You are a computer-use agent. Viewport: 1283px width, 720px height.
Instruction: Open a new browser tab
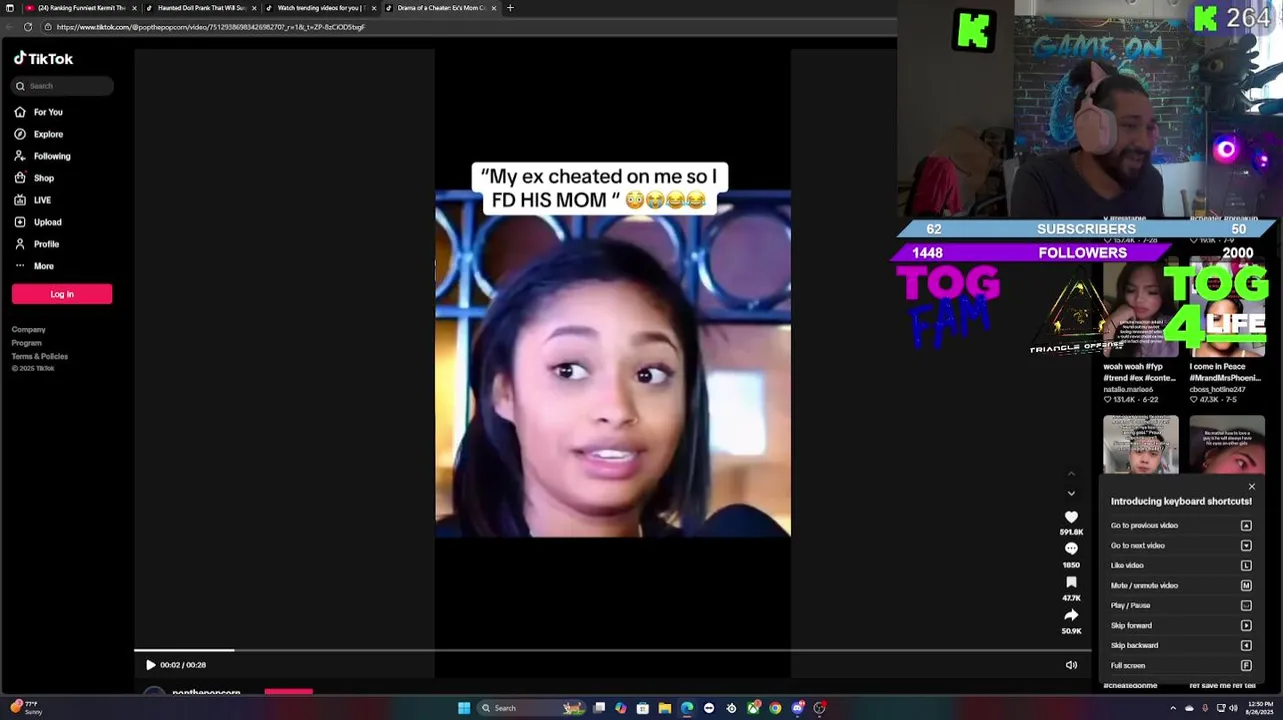click(x=510, y=8)
